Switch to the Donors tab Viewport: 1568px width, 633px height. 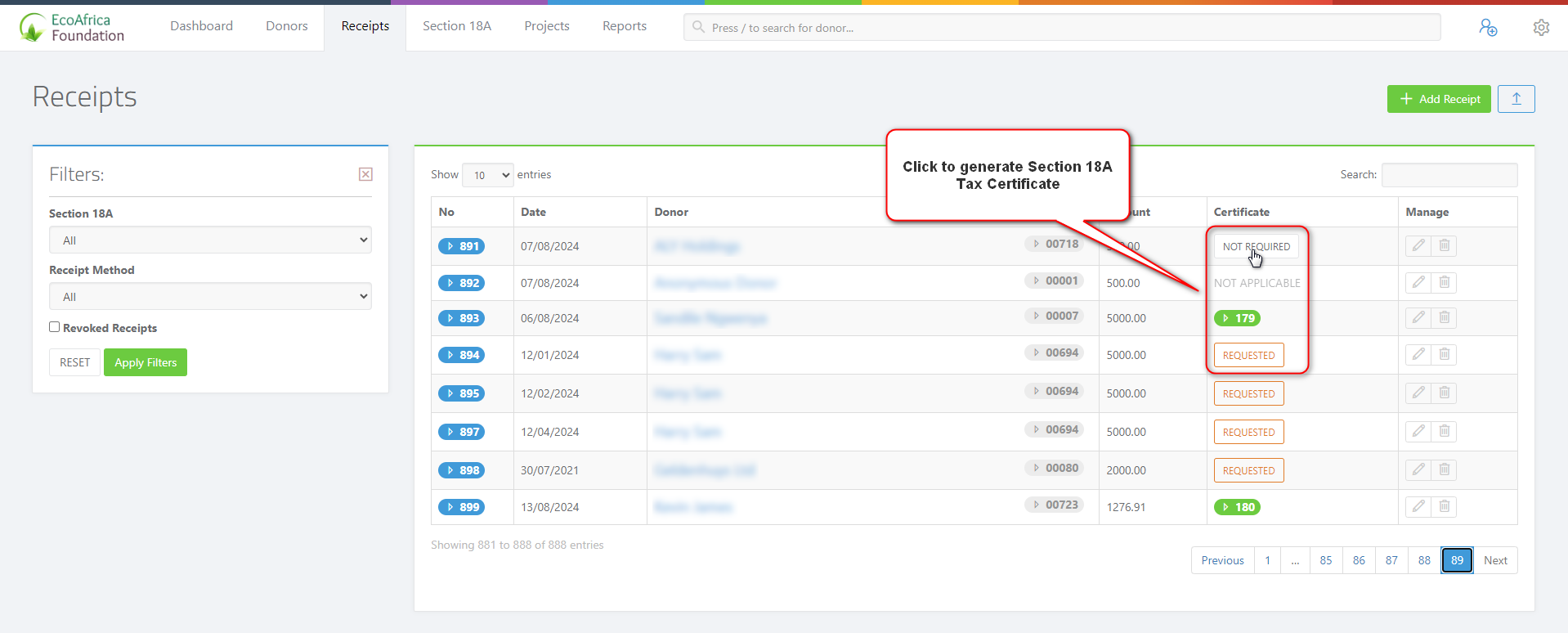click(x=286, y=26)
